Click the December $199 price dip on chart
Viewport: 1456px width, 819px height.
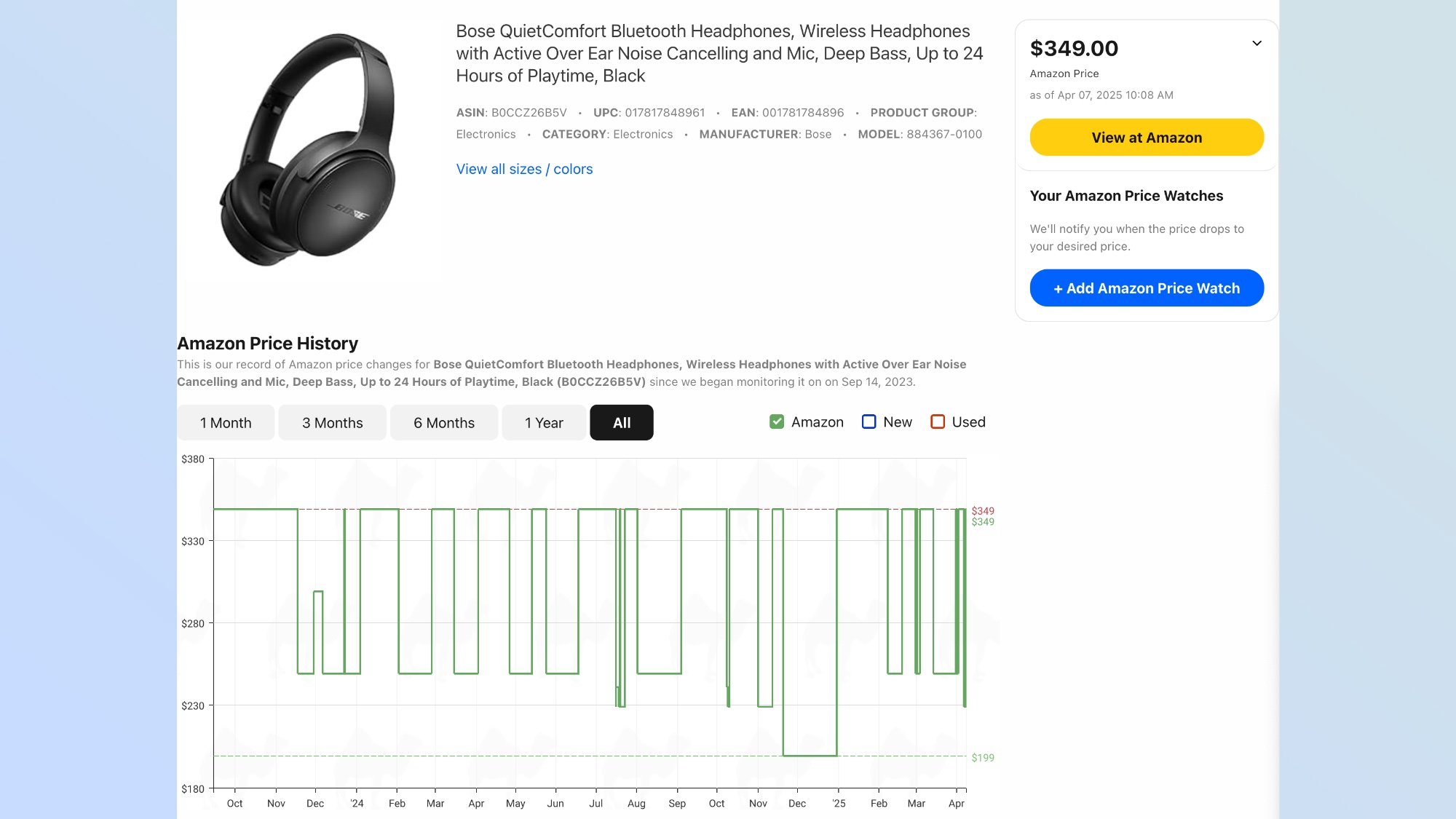[810, 755]
